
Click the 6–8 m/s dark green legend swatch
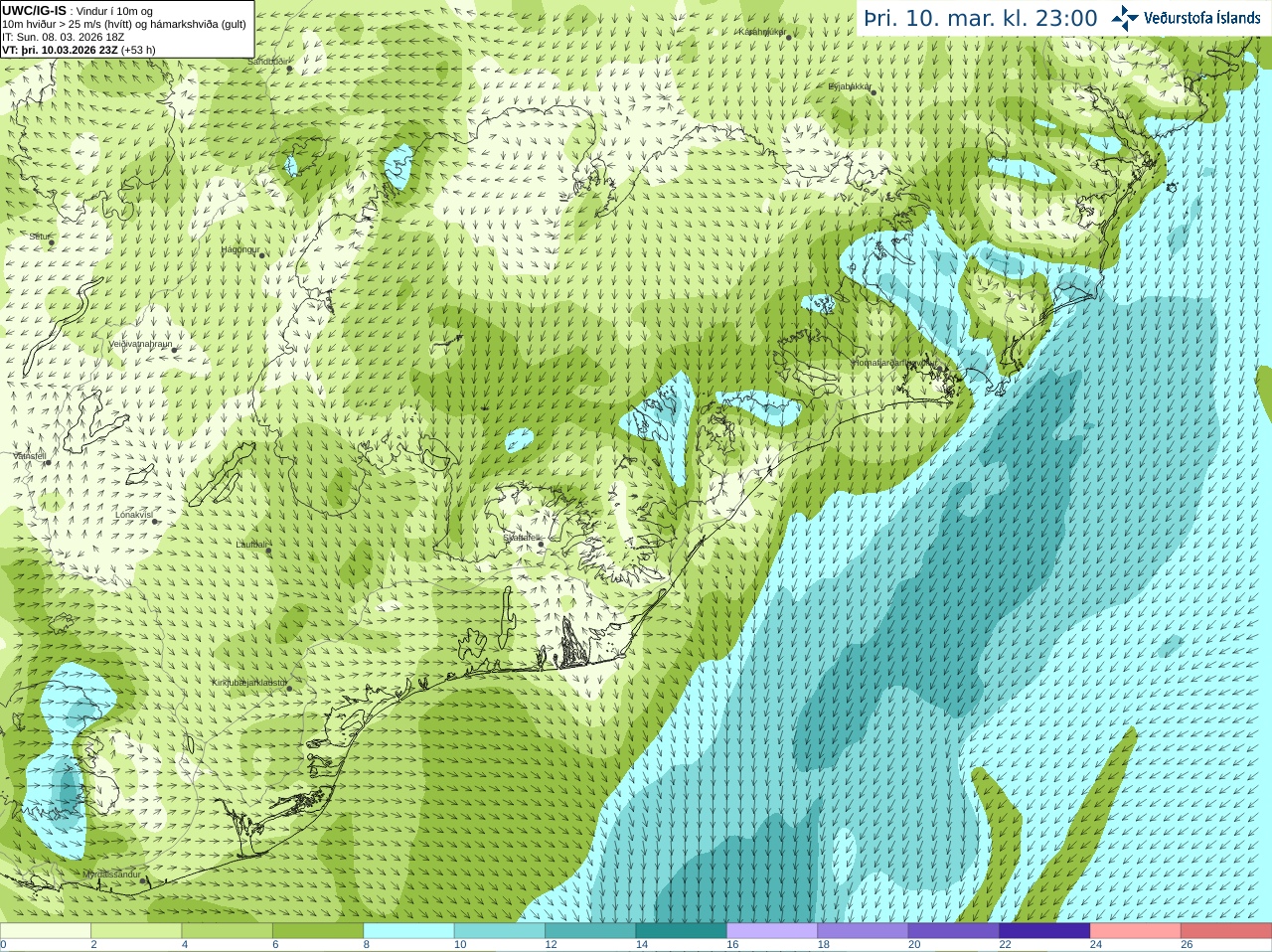pos(318,931)
